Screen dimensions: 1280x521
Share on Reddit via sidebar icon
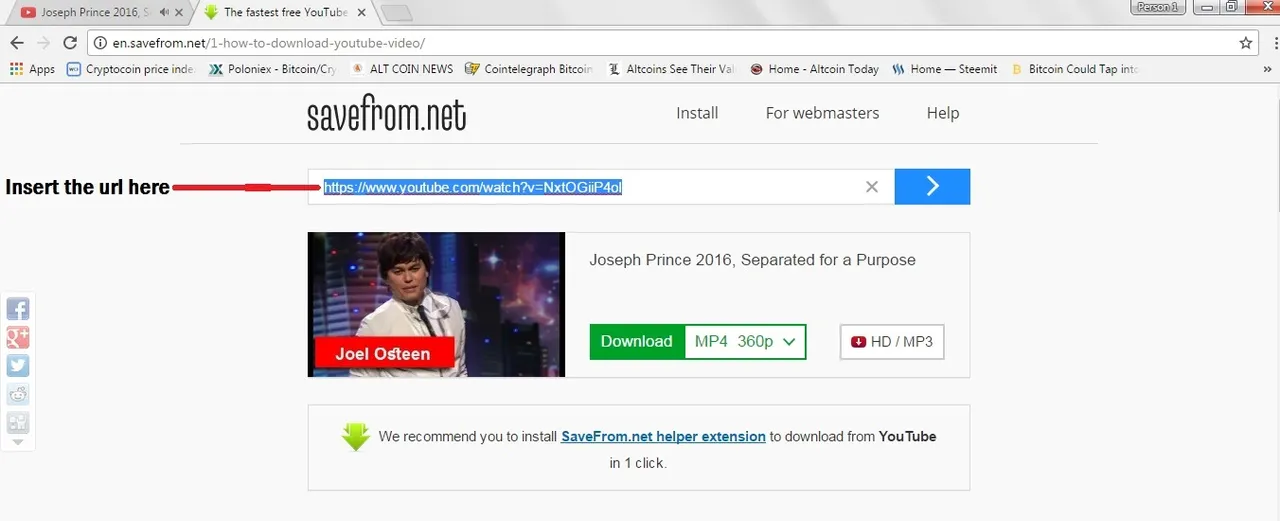point(18,394)
